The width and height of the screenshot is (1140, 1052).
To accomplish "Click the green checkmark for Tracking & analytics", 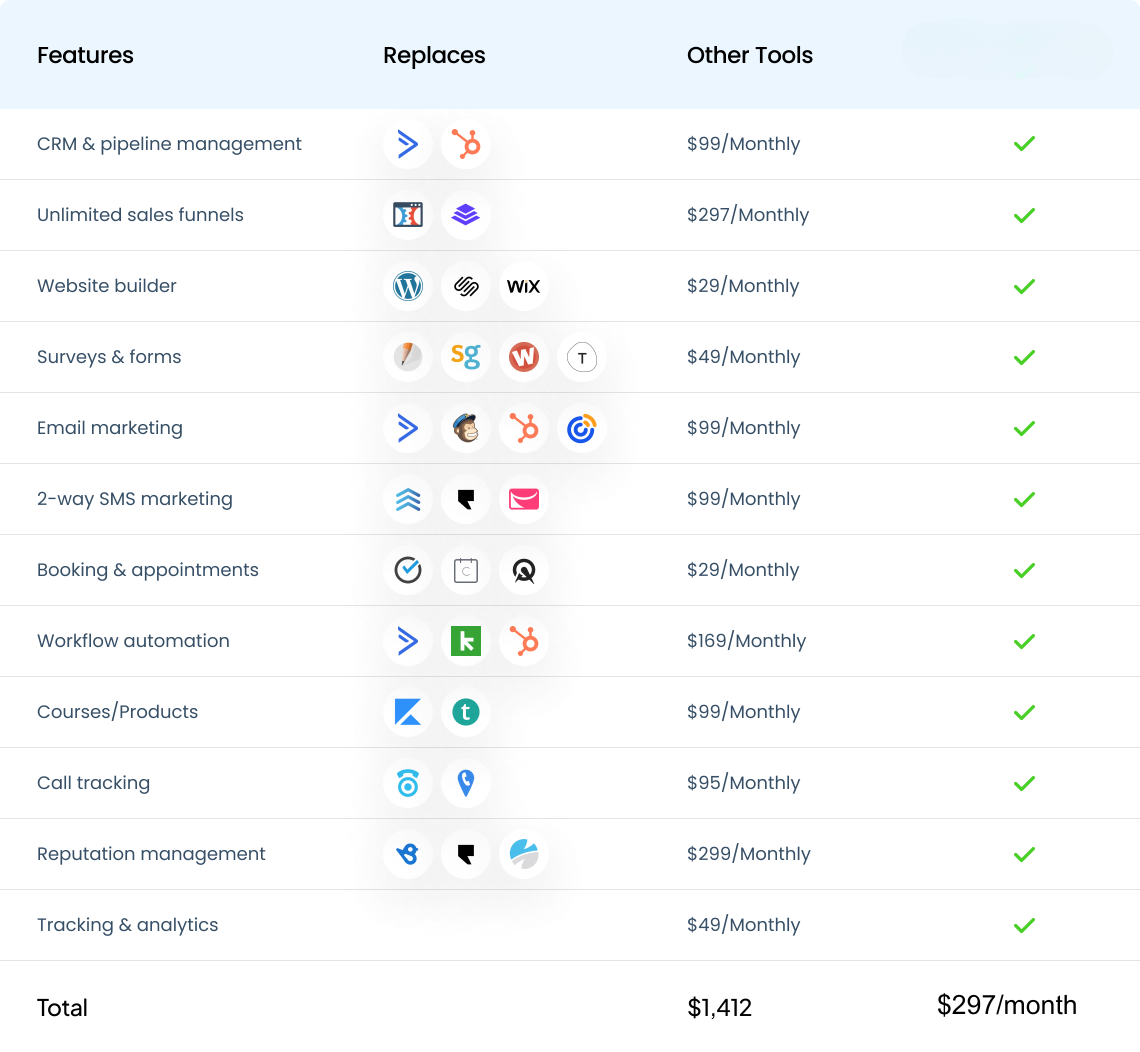I will (x=1024, y=925).
